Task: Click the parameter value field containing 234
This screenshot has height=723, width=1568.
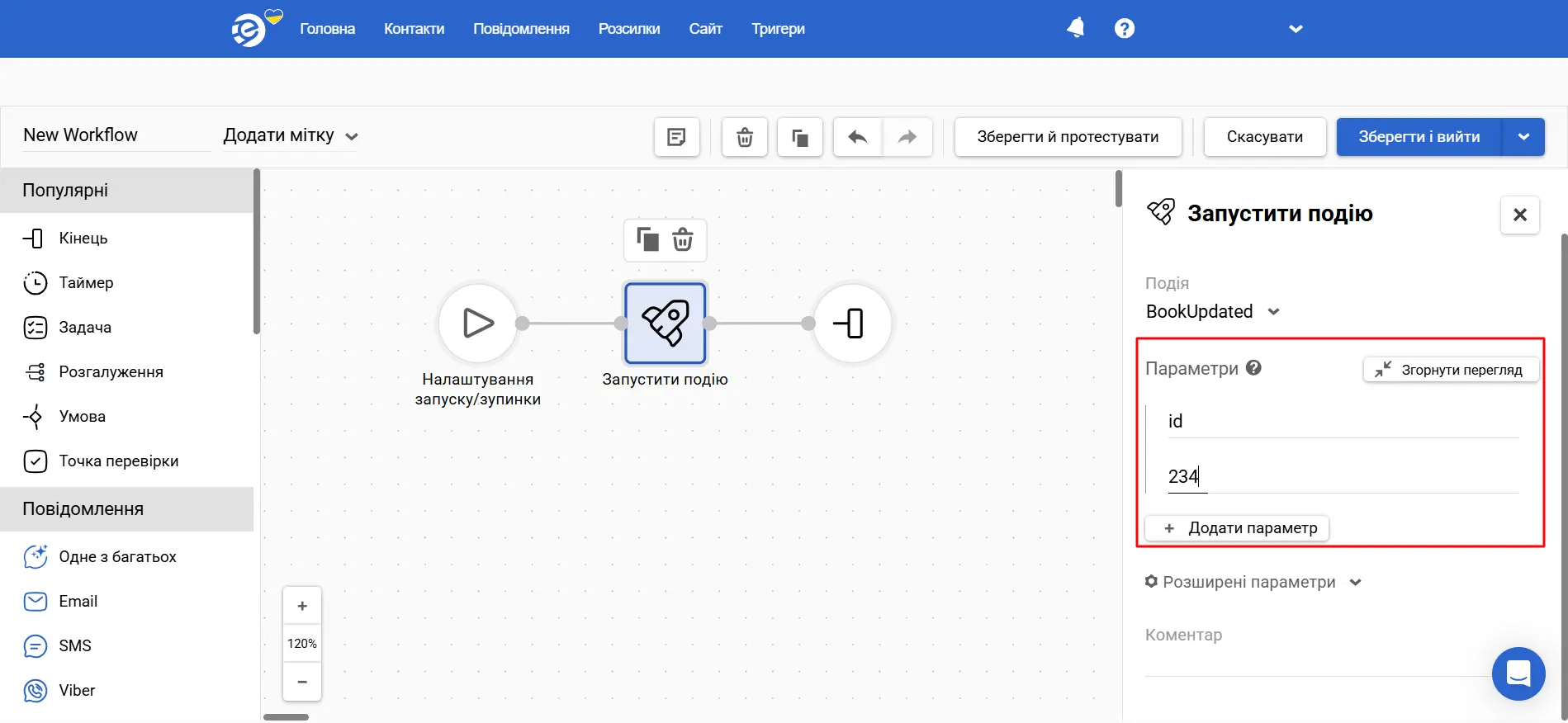Action: 1342,476
